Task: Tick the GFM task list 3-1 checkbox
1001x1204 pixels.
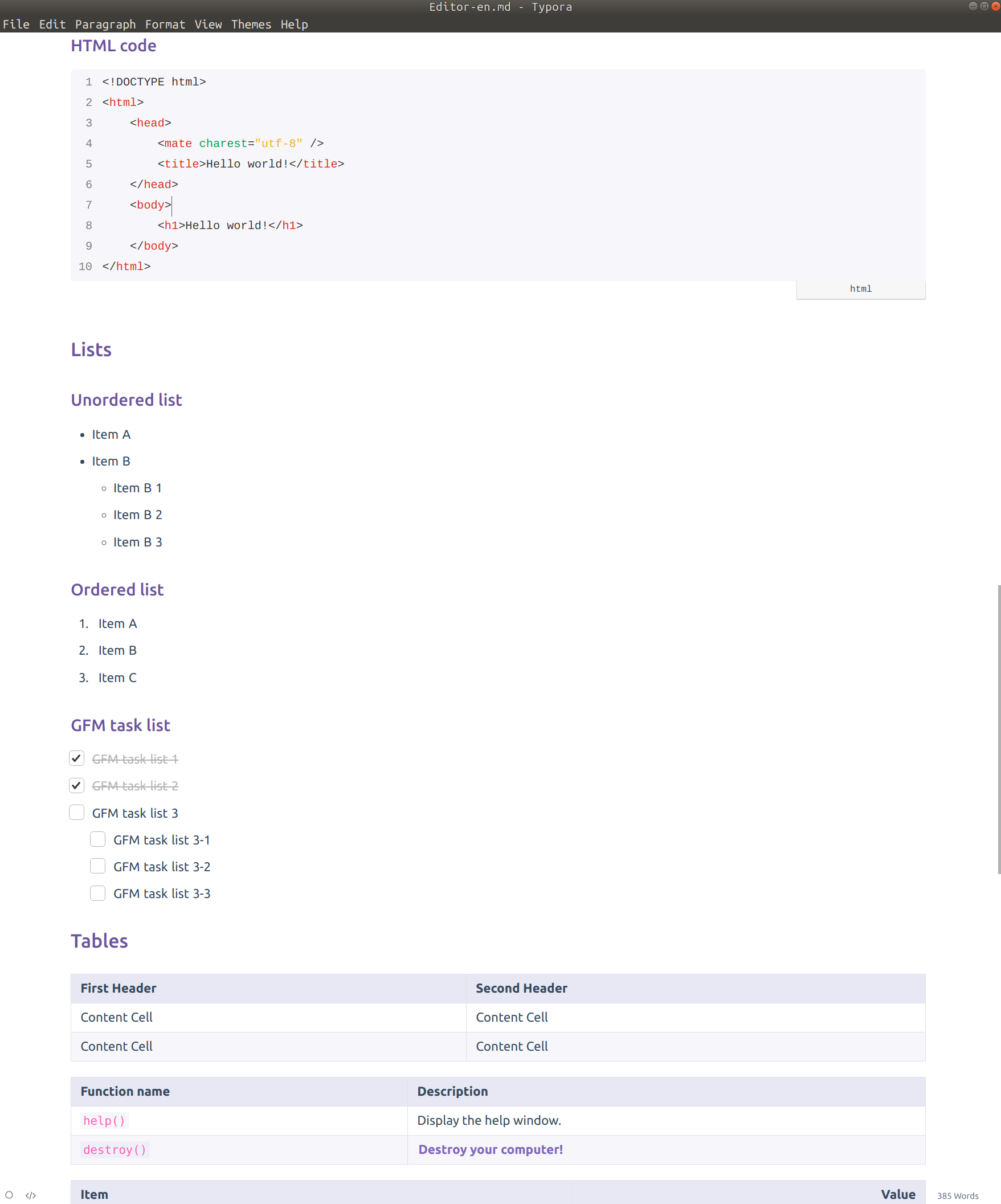Action: (98, 839)
